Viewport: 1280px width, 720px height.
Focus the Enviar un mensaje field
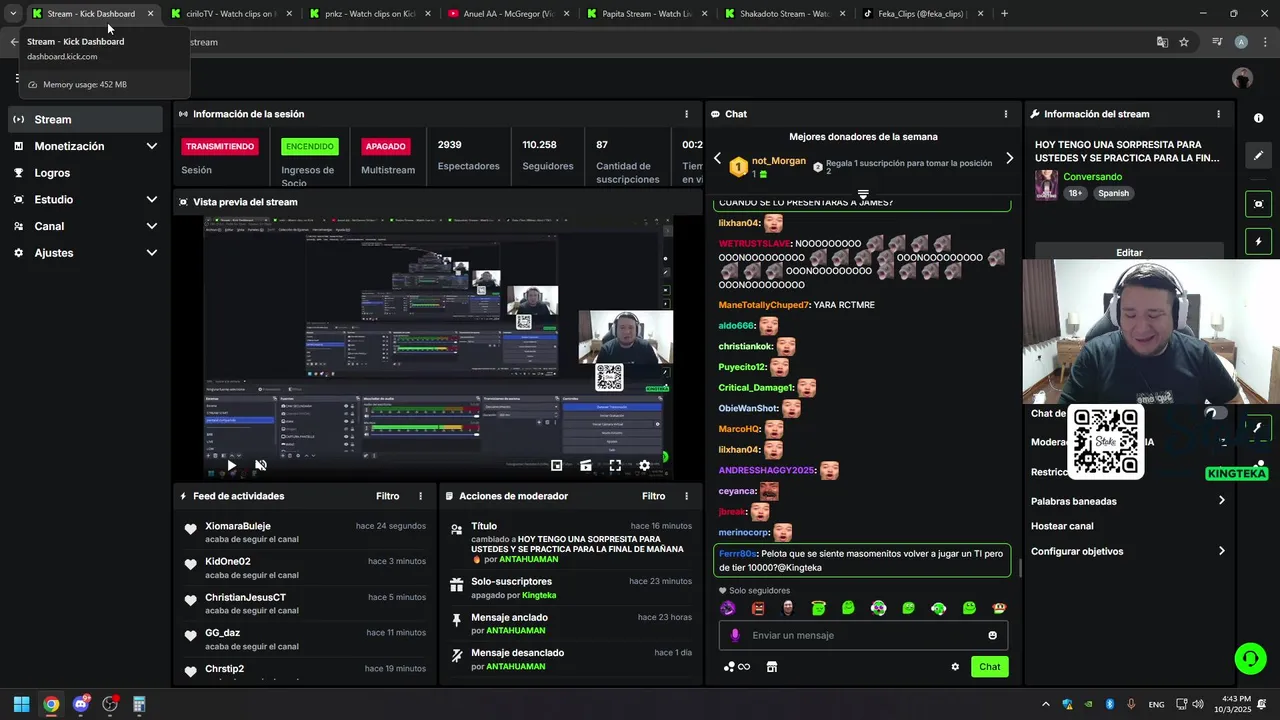tap(863, 635)
